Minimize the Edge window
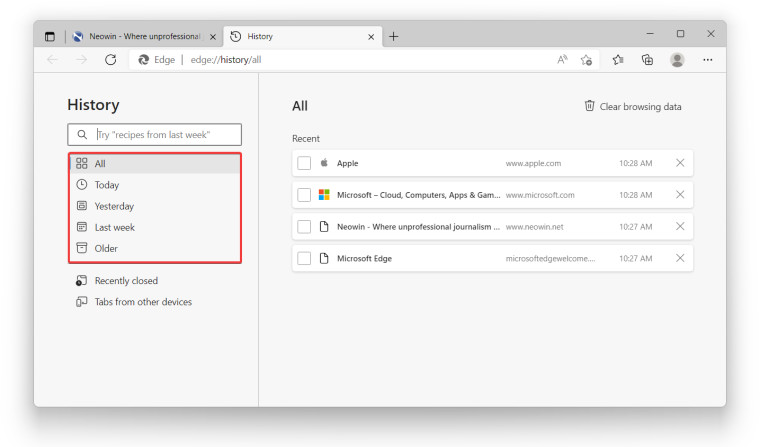The image size is (760, 447). point(650,33)
